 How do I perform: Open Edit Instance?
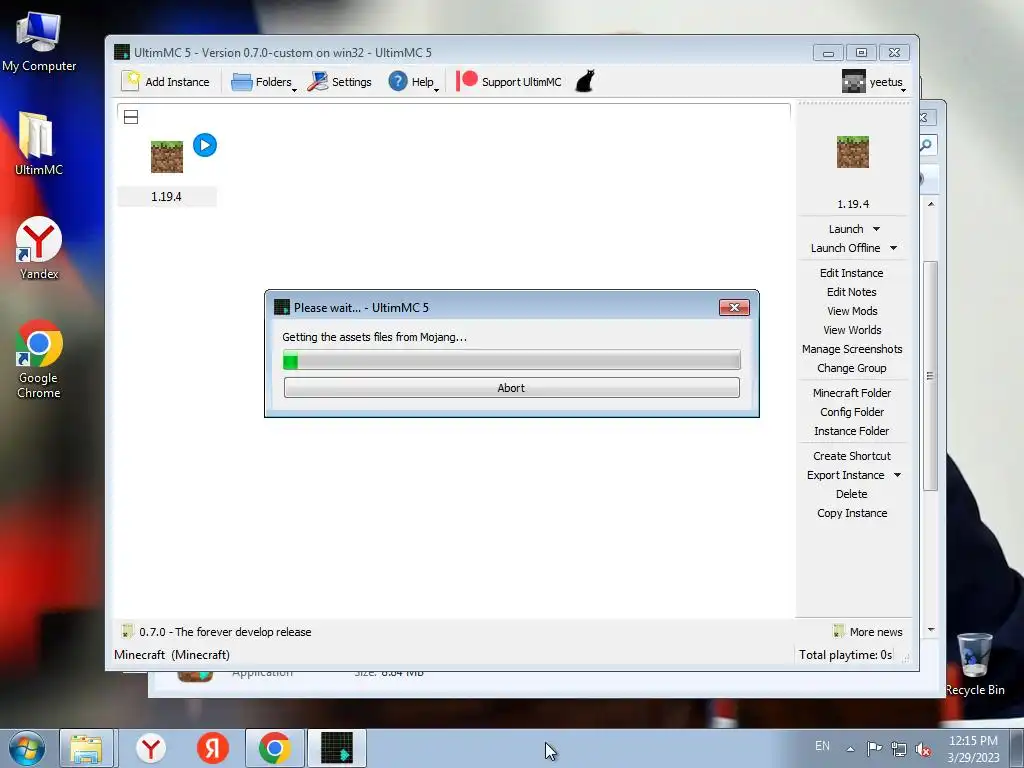[x=852, y=273]
